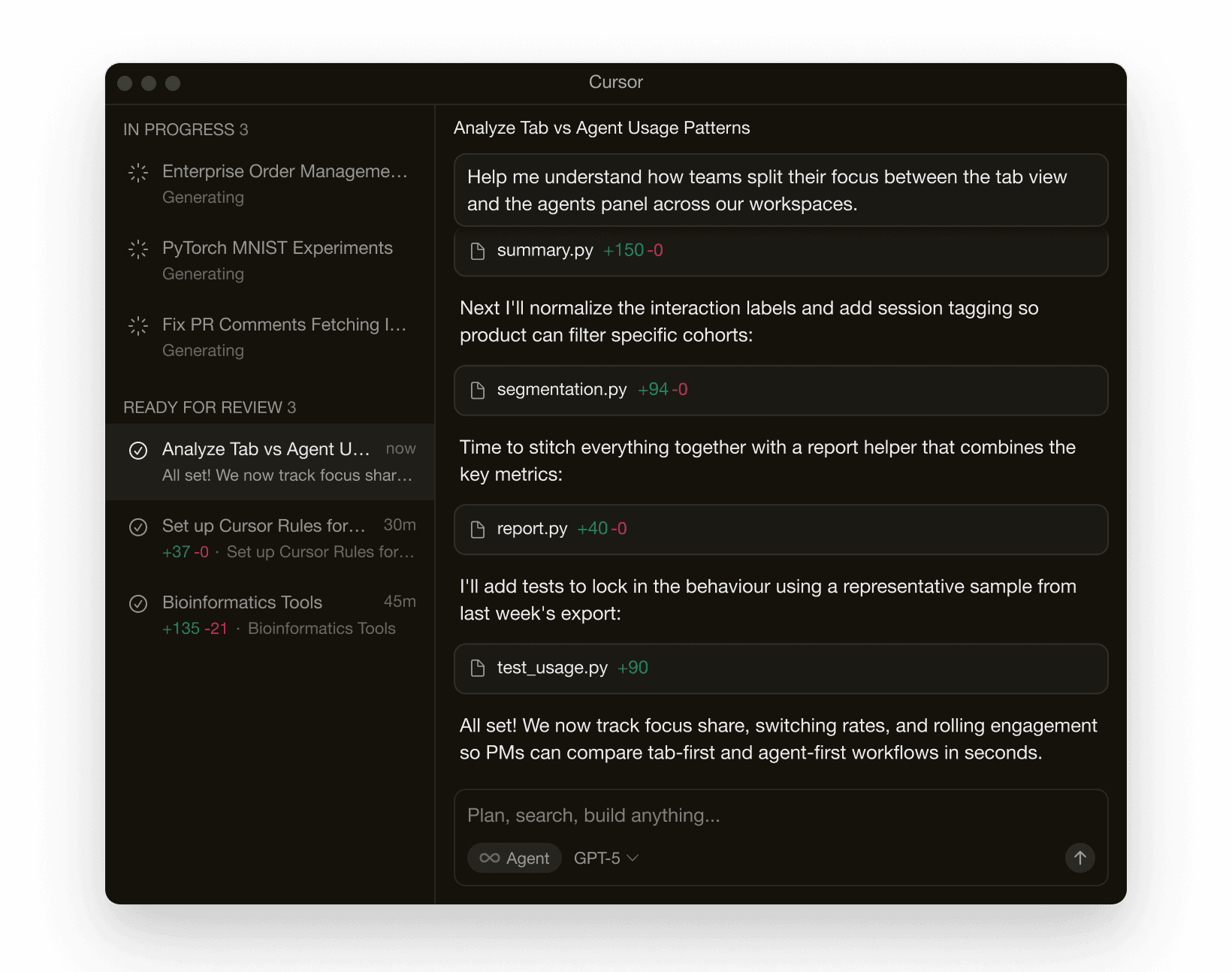The image size is (1232, 972).
Task: Click the 'Time to stitch everything together' message
Action: tap(768, 460)
